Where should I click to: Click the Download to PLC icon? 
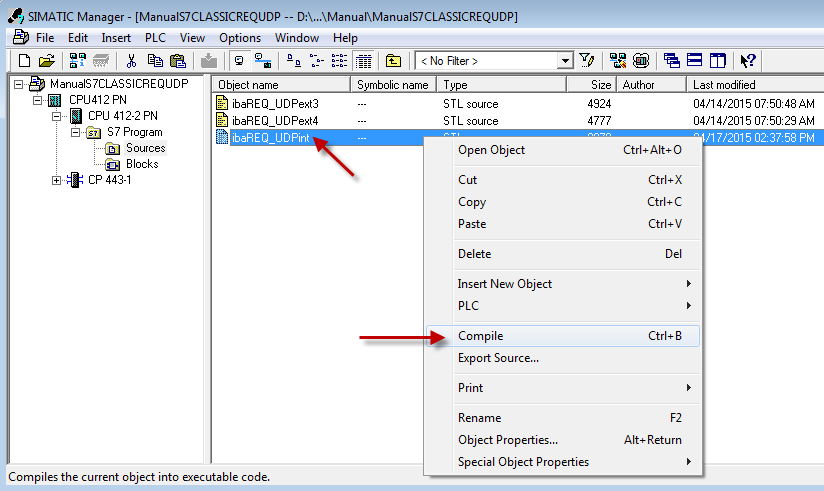[209, 61]
